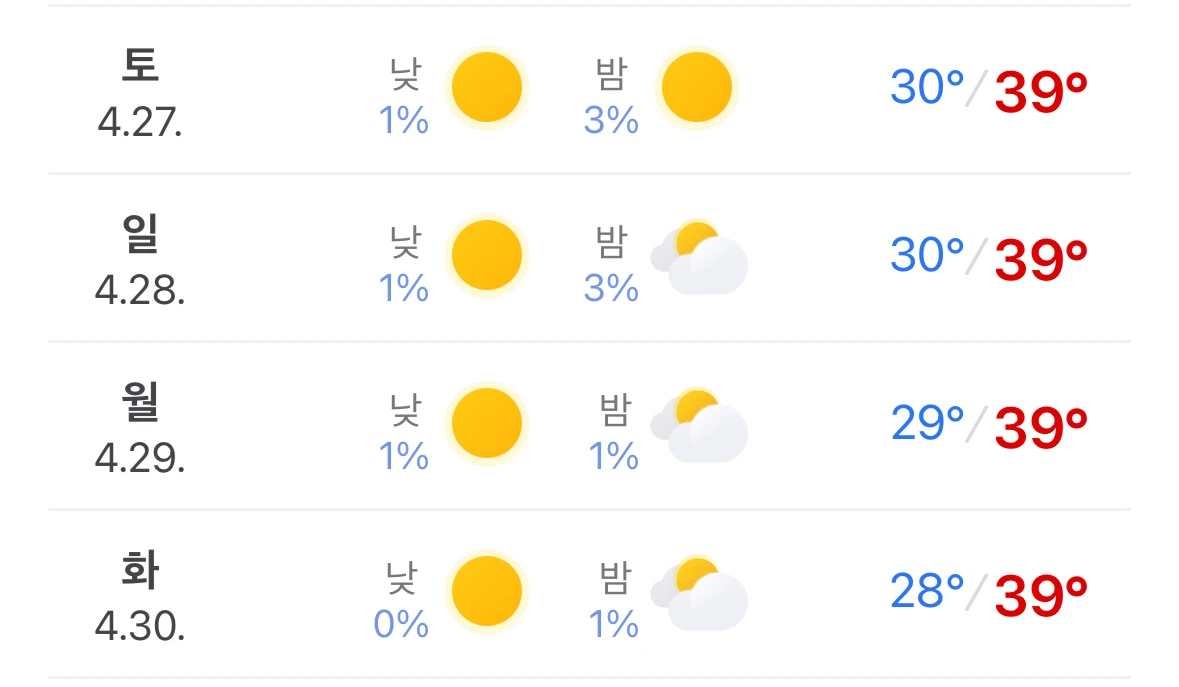The height and width of the screenshot is (687, 1179).
Task: Click the daytime sun icon for 4.28.
Action: 486,256
